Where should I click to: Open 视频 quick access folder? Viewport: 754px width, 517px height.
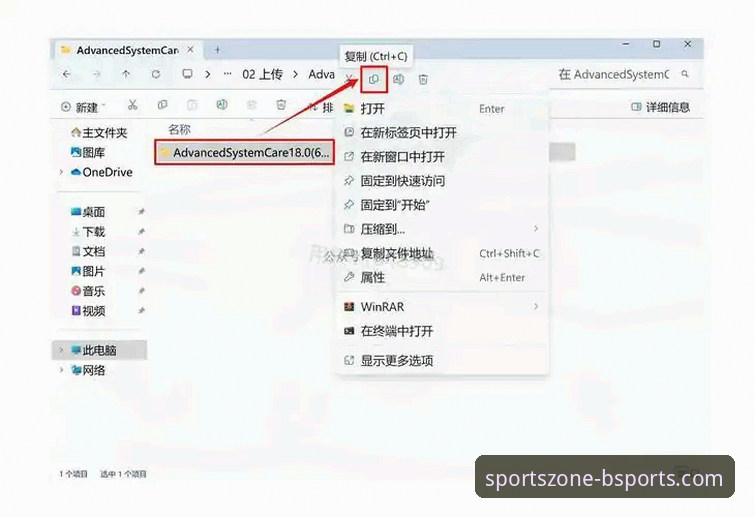pyautogui.click(x=88, y=311)
